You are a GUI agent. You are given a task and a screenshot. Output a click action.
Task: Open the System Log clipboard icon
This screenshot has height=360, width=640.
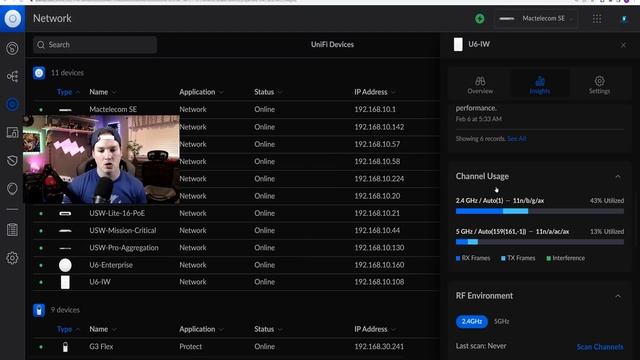pyautogui.click(x=12, y=229)
